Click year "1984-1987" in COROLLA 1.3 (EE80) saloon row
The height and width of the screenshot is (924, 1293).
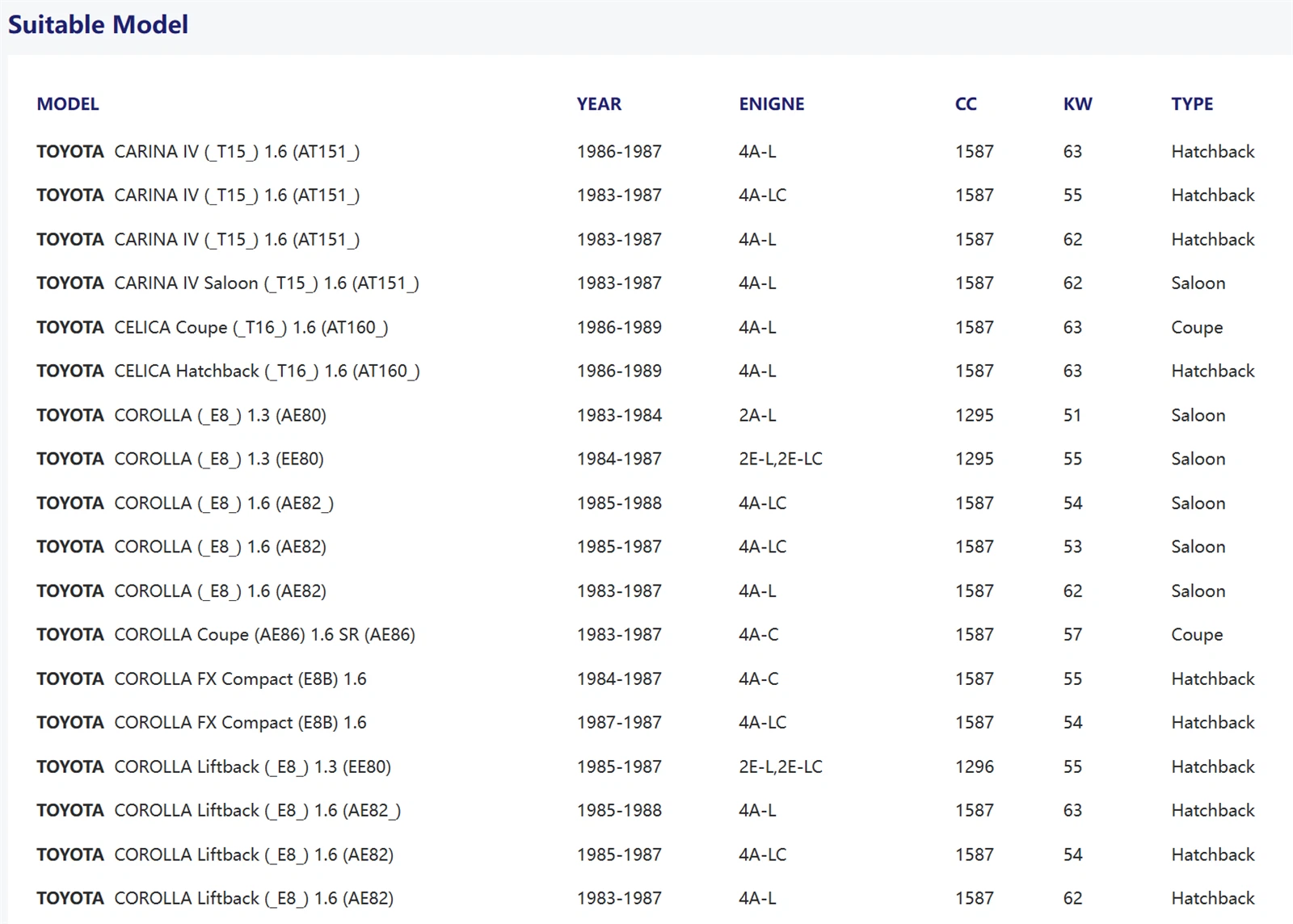[619, 459]
